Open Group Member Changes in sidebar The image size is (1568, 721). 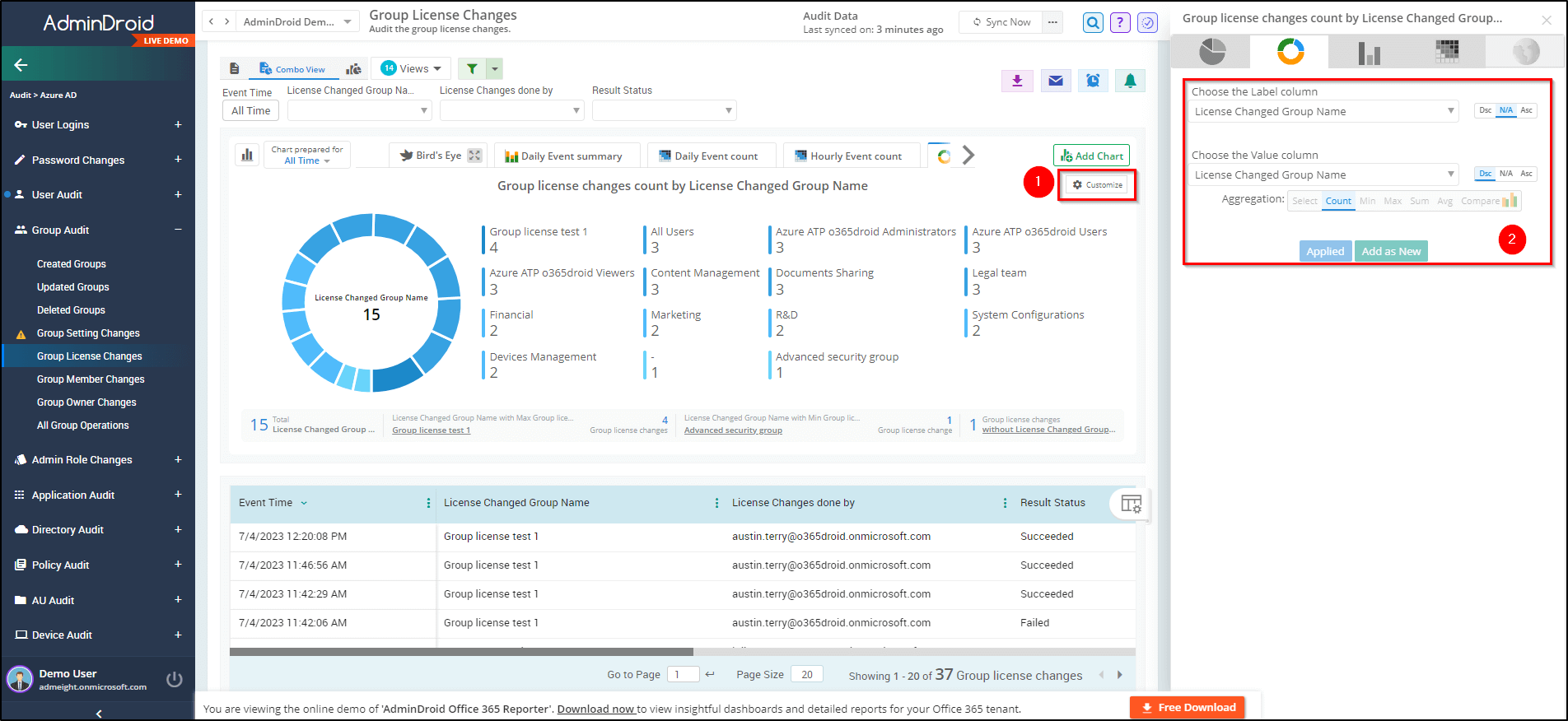[91, 379]
